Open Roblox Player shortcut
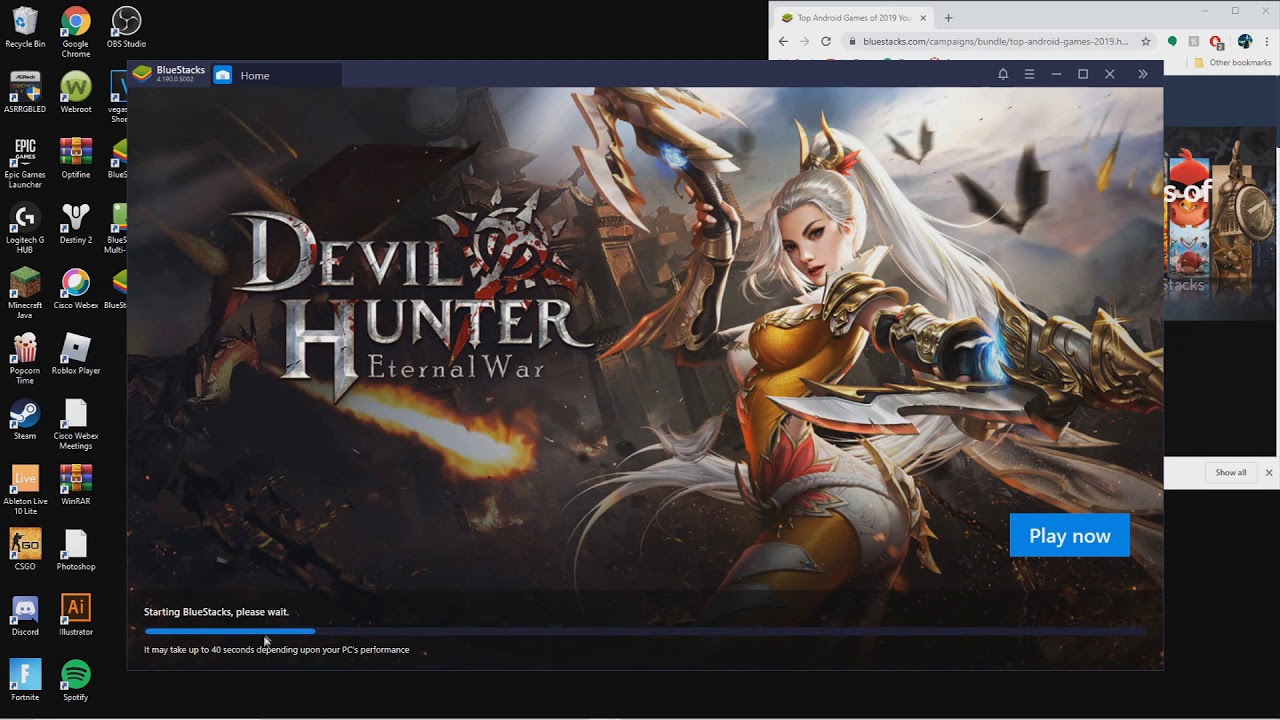1280x720 pixels. (76, 354)
